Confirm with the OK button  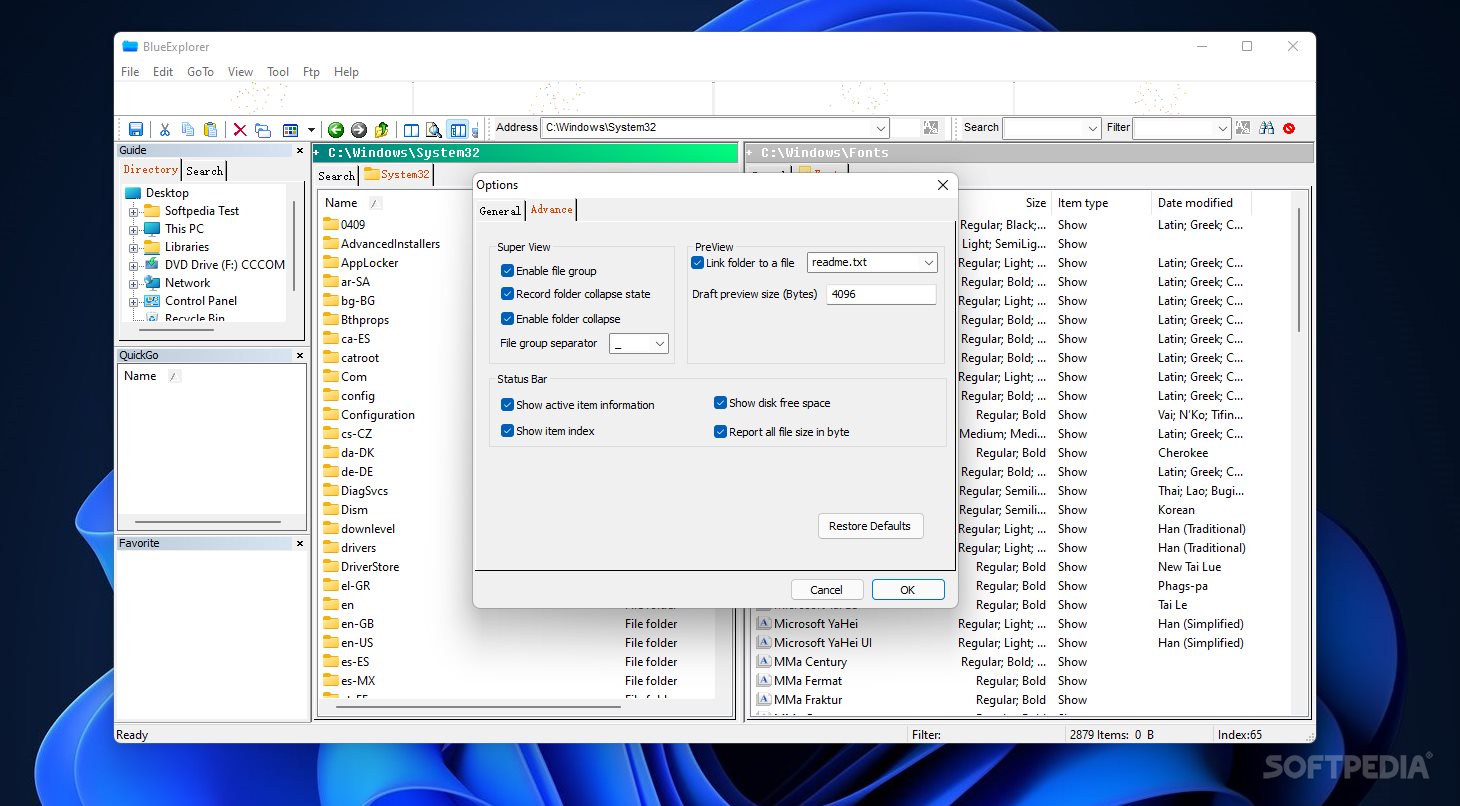[x=908, y=590]
